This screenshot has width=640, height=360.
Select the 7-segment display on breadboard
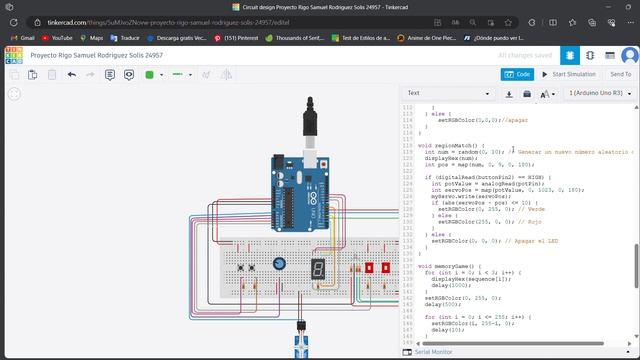(x=318, y=269)
